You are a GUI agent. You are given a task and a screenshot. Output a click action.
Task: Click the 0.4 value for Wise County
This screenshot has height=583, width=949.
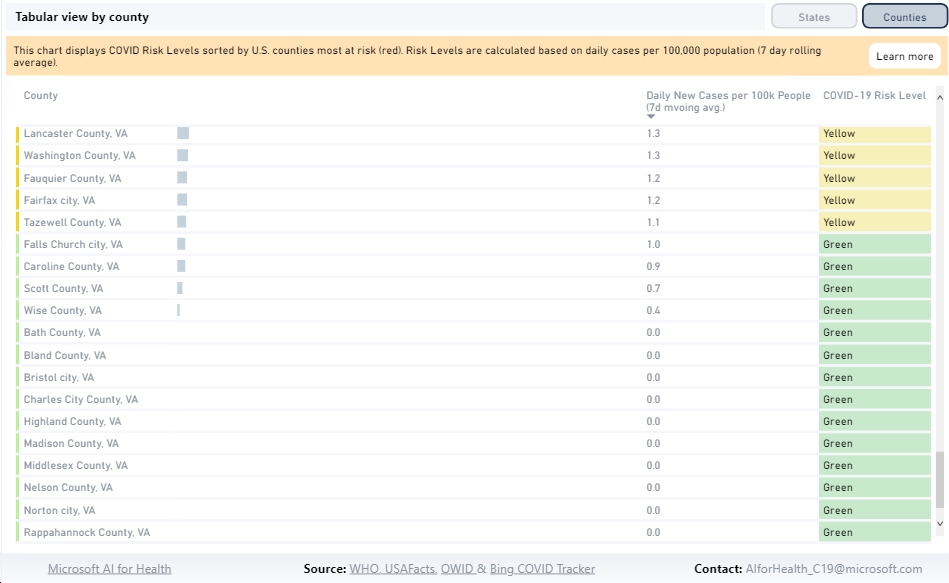tap(653, 311)
